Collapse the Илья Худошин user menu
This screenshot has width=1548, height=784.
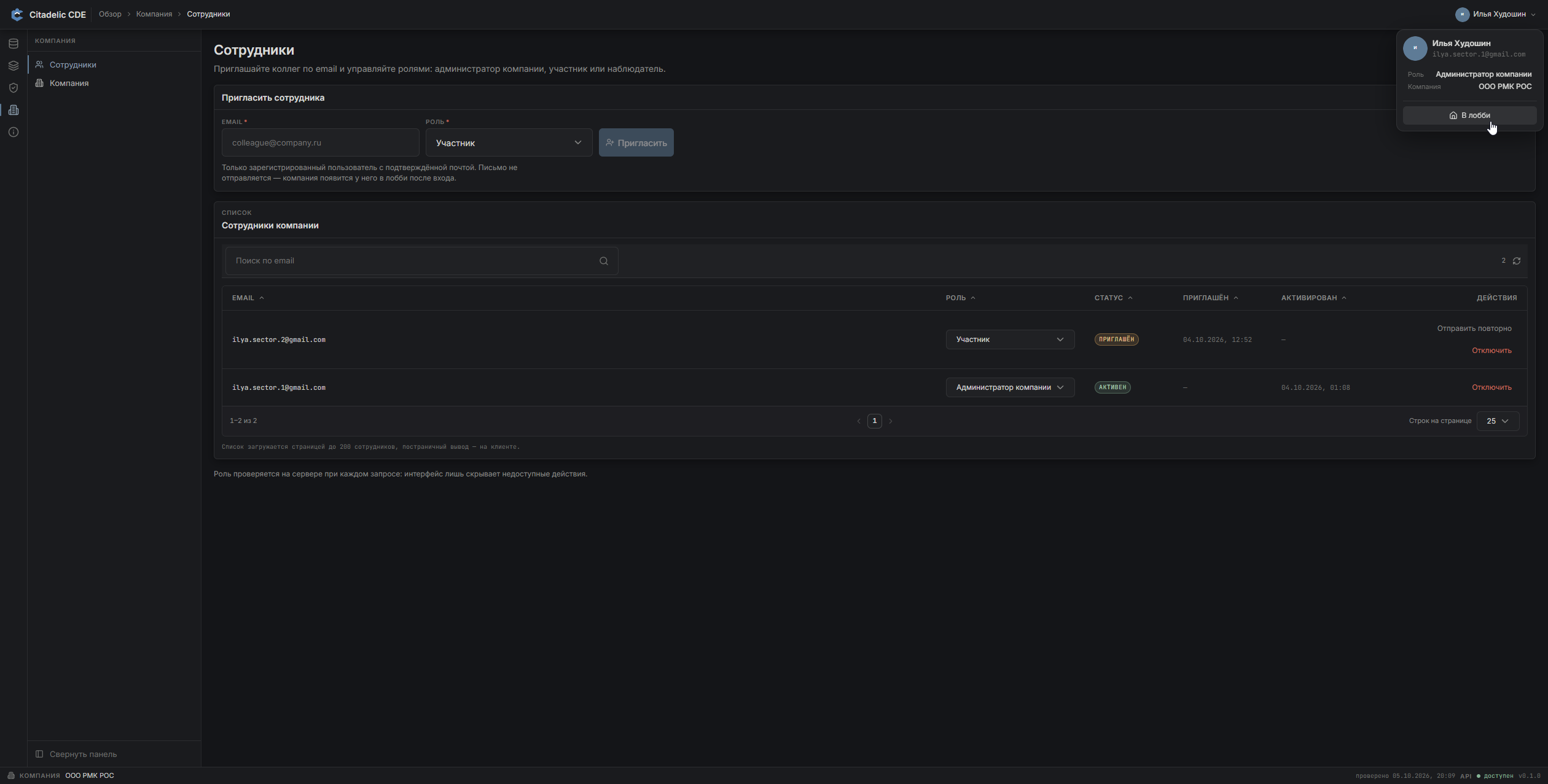tap(1496, 14)
